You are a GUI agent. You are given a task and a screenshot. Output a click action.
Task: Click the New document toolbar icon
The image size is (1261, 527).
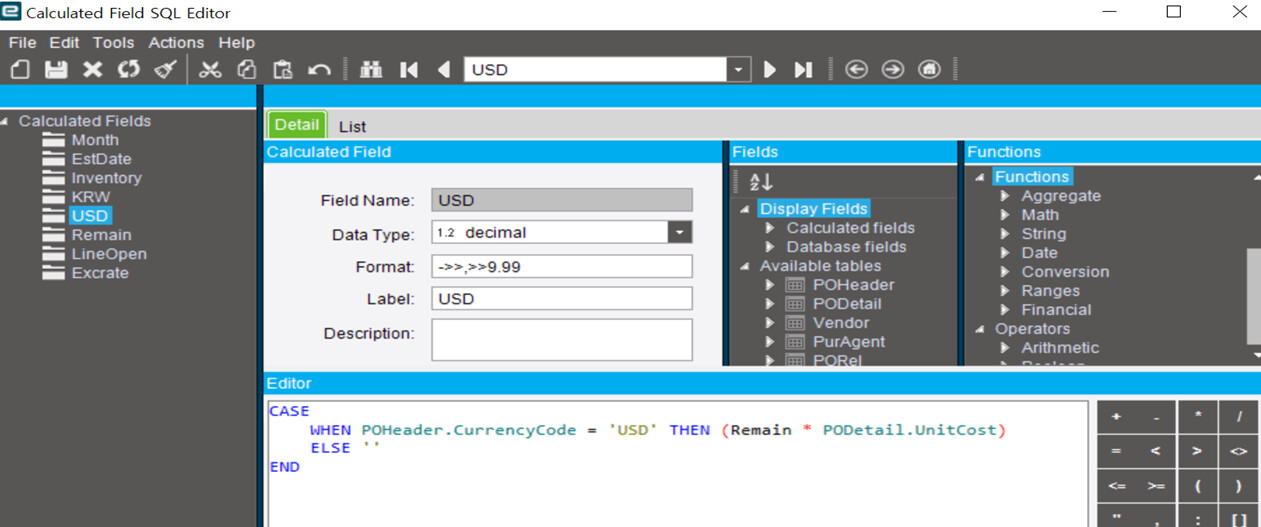(x=20, y=70)
